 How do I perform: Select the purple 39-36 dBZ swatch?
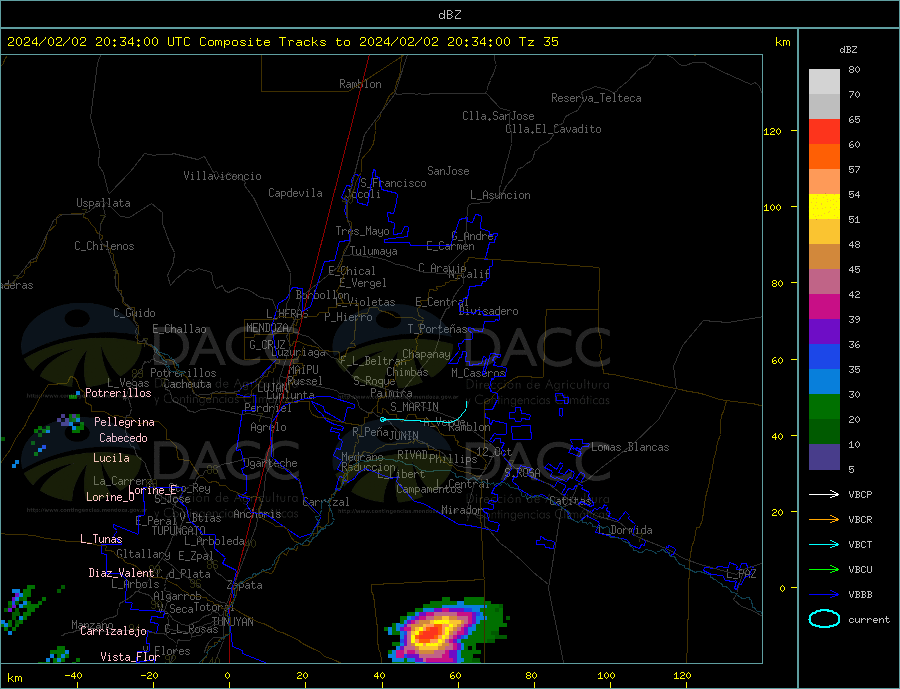[x=824, y=332]
